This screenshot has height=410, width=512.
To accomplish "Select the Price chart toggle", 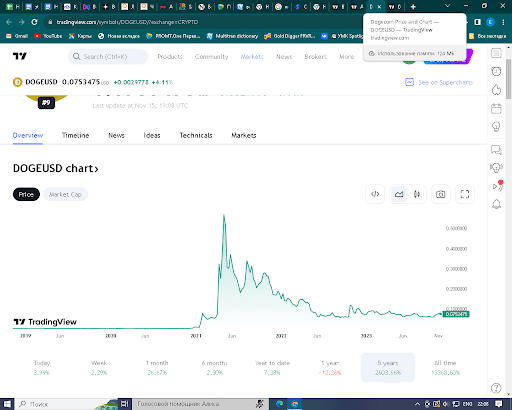I will pos(26,194).
